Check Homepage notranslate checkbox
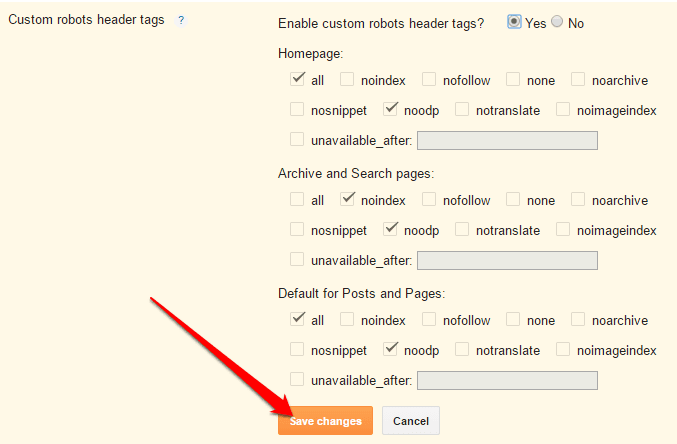Image resolution: width=677 pixels, height=444 pixels. pyautogui.click(x=462, y=109)
